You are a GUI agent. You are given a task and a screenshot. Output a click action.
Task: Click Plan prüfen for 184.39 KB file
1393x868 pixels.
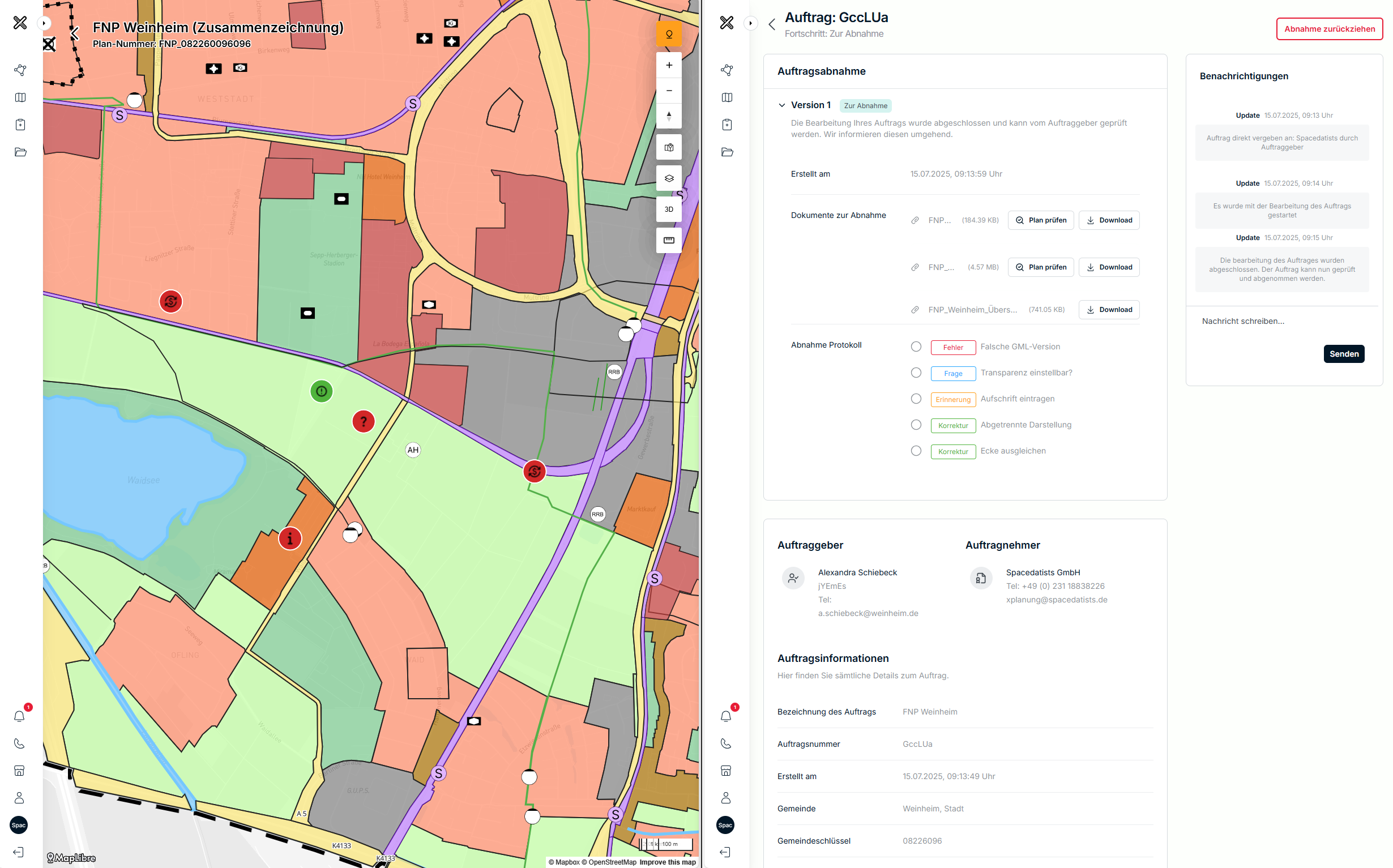1040,220
